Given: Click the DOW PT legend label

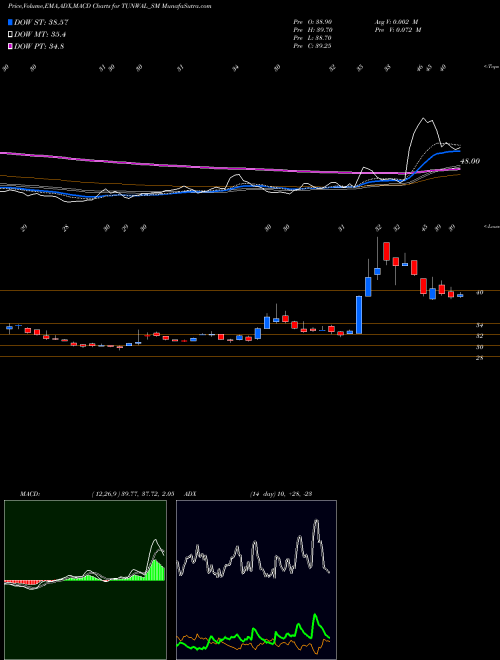Looking at the screenshot, I should (x=39, y=46).
